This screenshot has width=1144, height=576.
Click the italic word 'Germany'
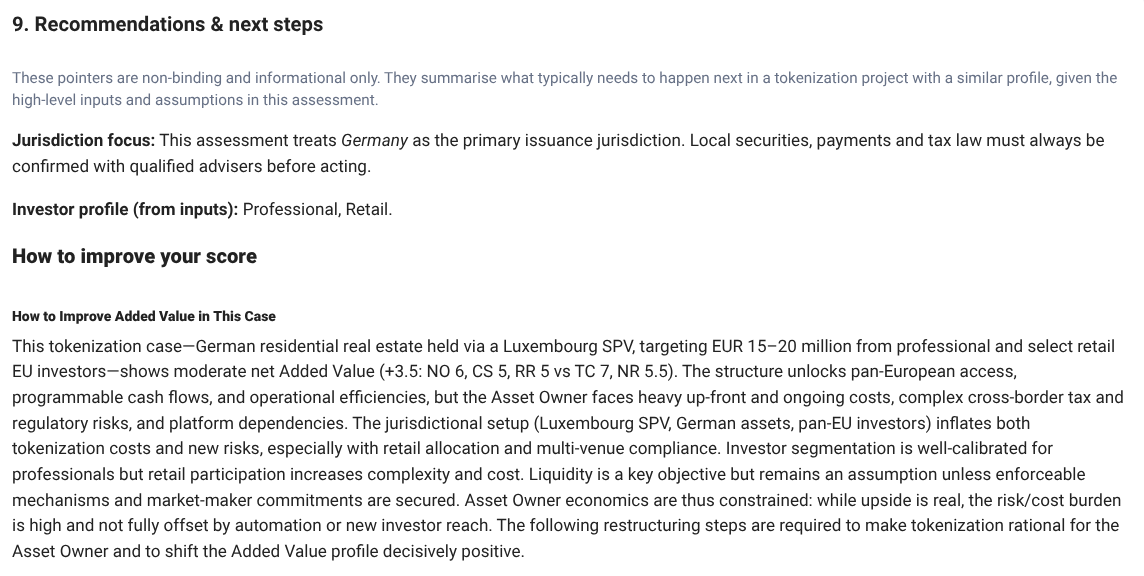pyautogui.click(x=374, y=141)
